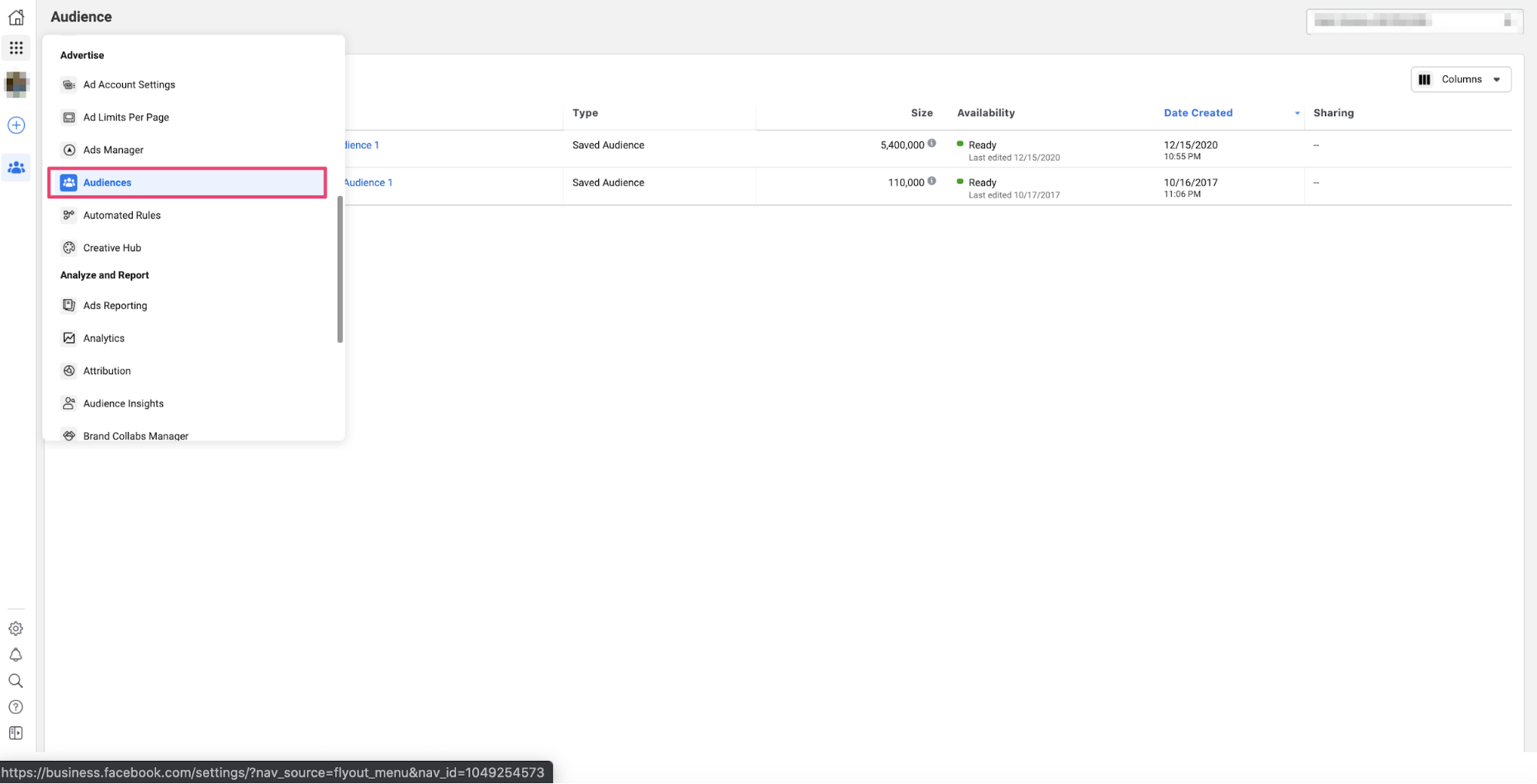Open the help question mark icon

pyautogui.click(x=16, y=707)
